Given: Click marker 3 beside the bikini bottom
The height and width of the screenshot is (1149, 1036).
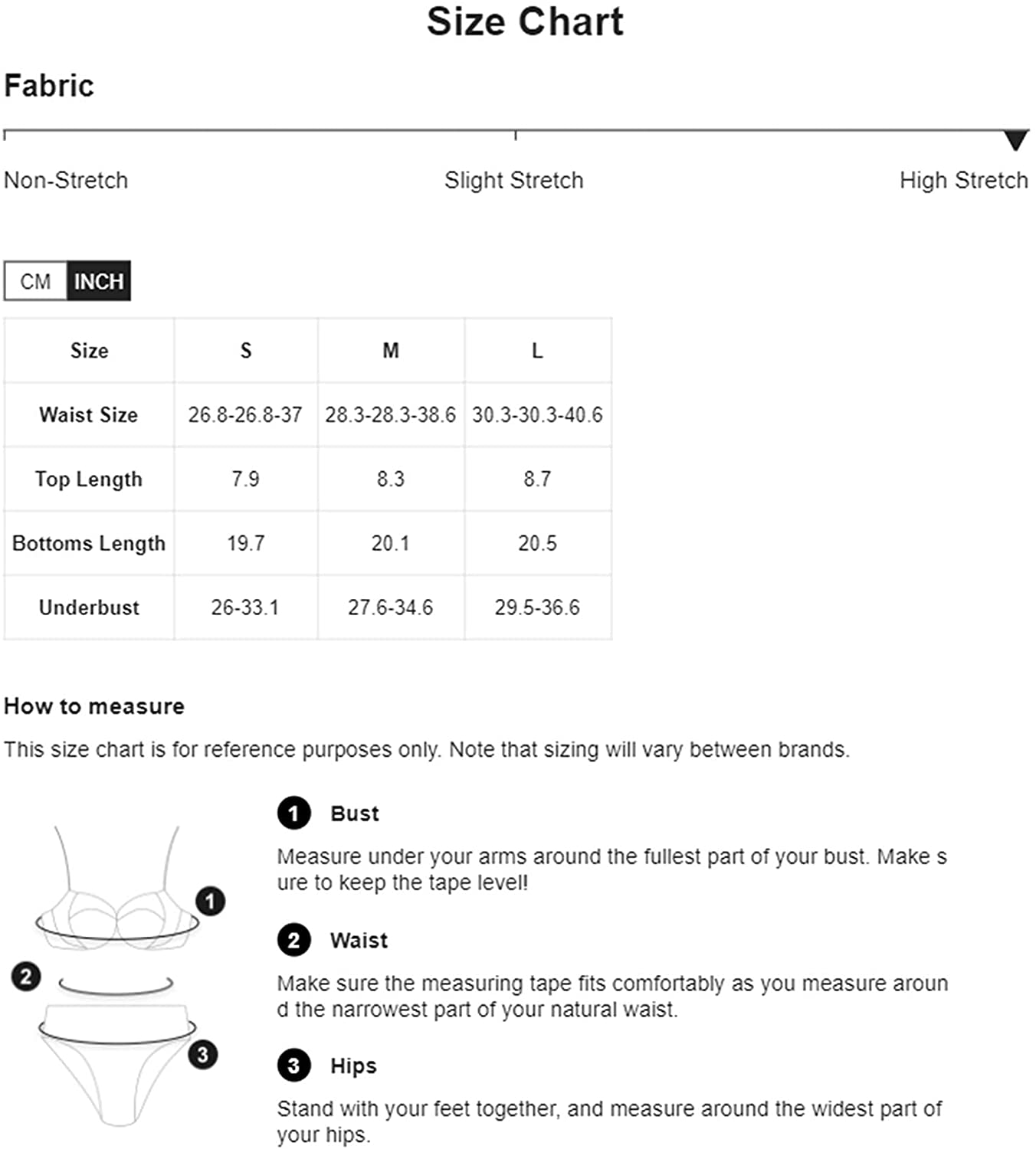Looking at the screenshot, I should point(203,1055).
